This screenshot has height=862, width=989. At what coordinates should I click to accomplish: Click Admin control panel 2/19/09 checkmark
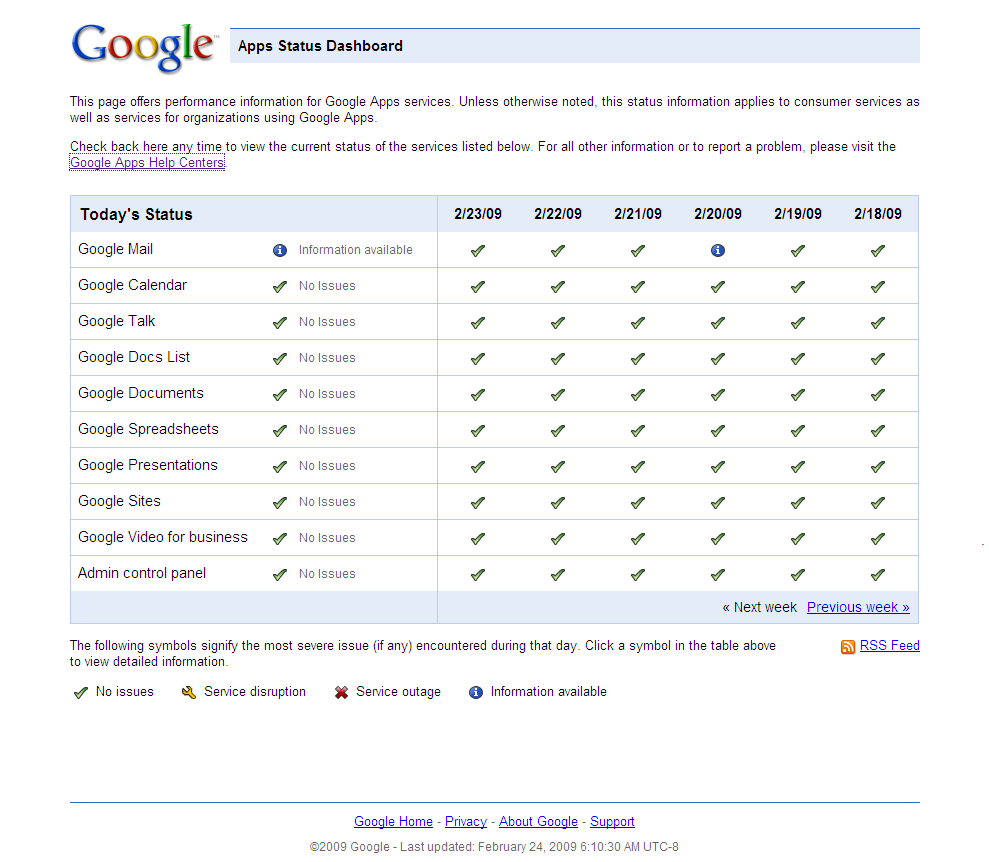point(797,574)
